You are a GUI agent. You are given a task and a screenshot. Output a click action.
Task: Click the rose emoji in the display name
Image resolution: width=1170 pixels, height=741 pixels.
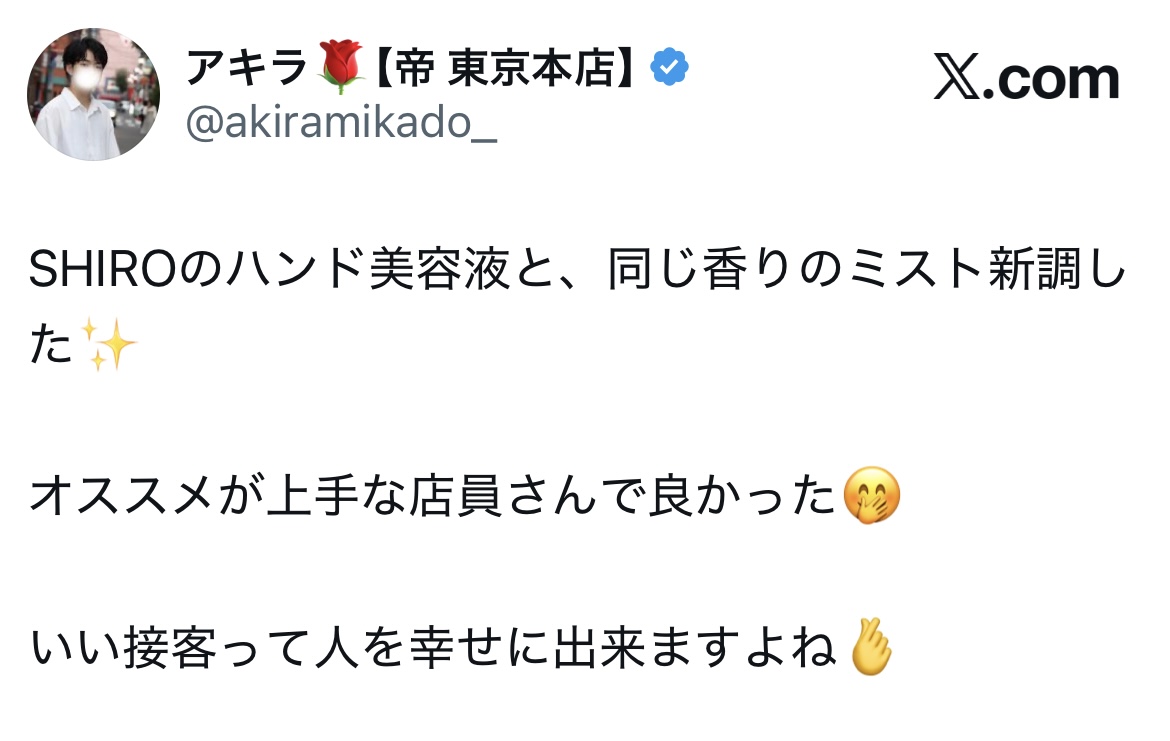coord(340,69)
